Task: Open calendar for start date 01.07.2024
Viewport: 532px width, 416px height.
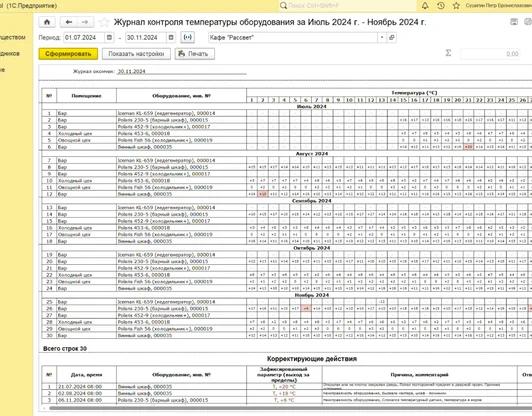Action: (109, 37)
